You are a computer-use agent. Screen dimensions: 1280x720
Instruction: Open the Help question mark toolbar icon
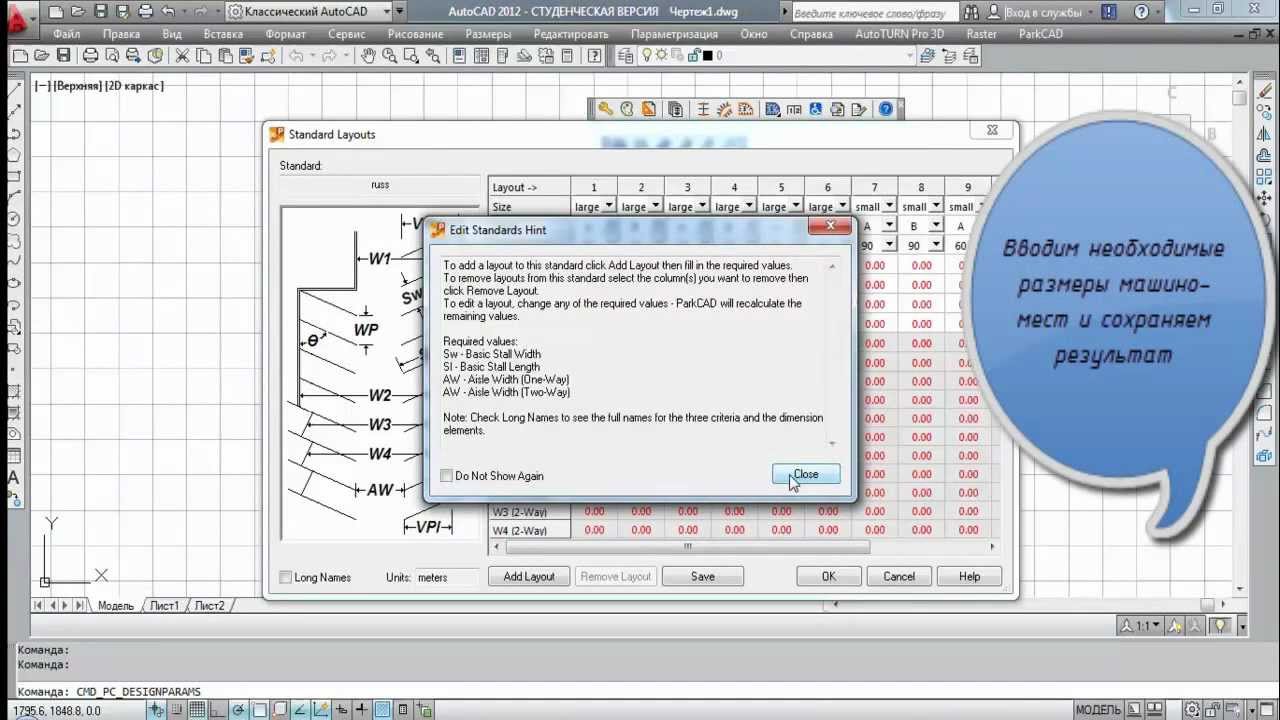595,56
